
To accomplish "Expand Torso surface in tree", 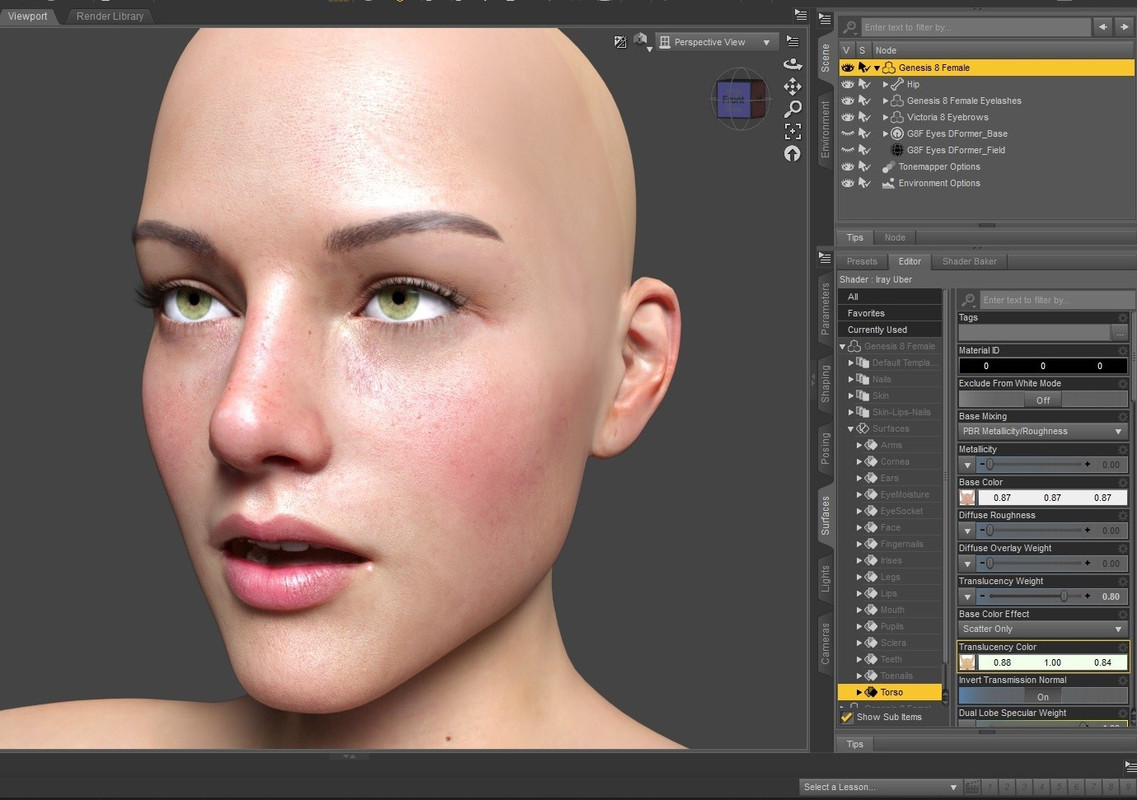I will (x=859, y=693).
